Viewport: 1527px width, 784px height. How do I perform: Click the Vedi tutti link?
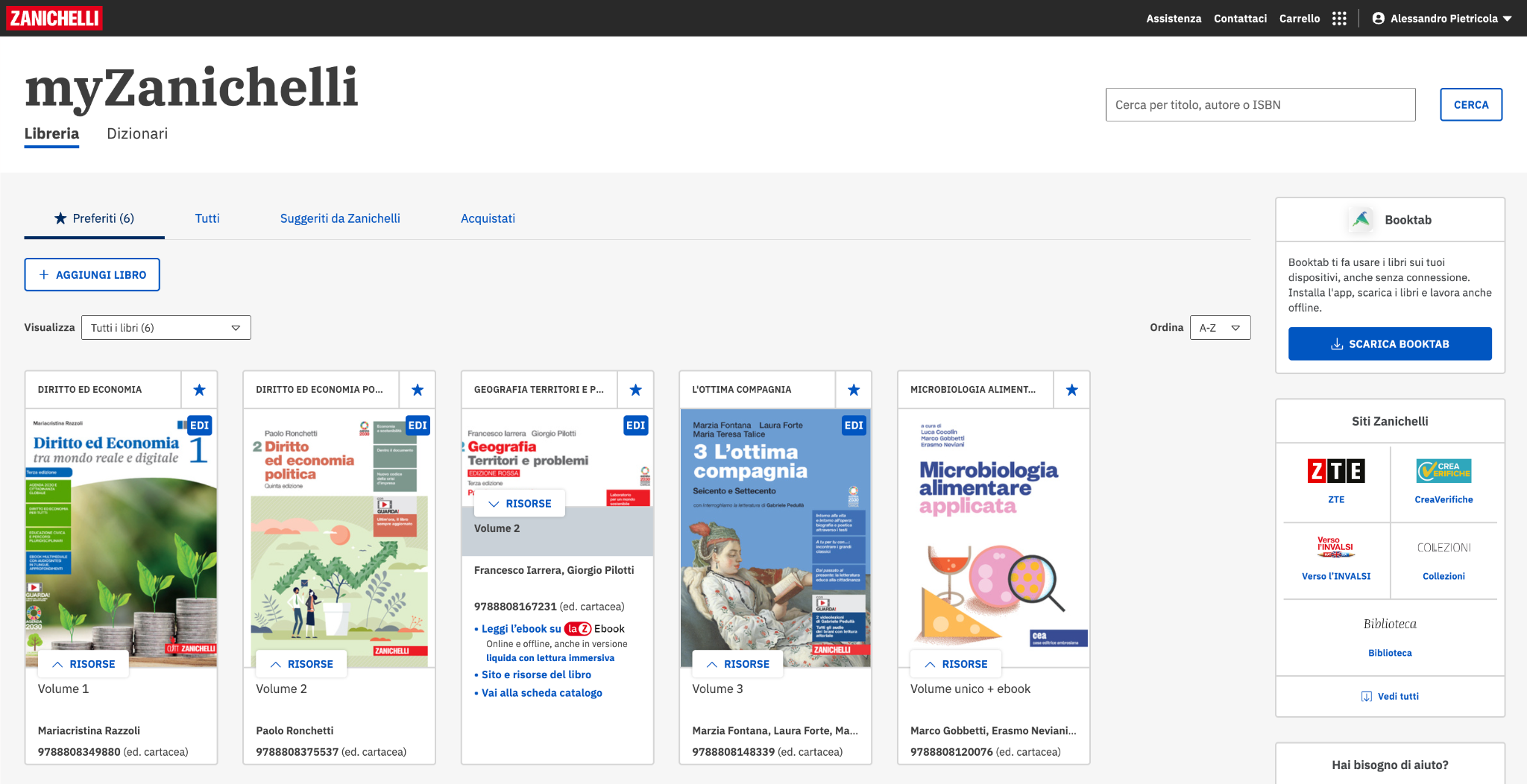point(1390,696)
